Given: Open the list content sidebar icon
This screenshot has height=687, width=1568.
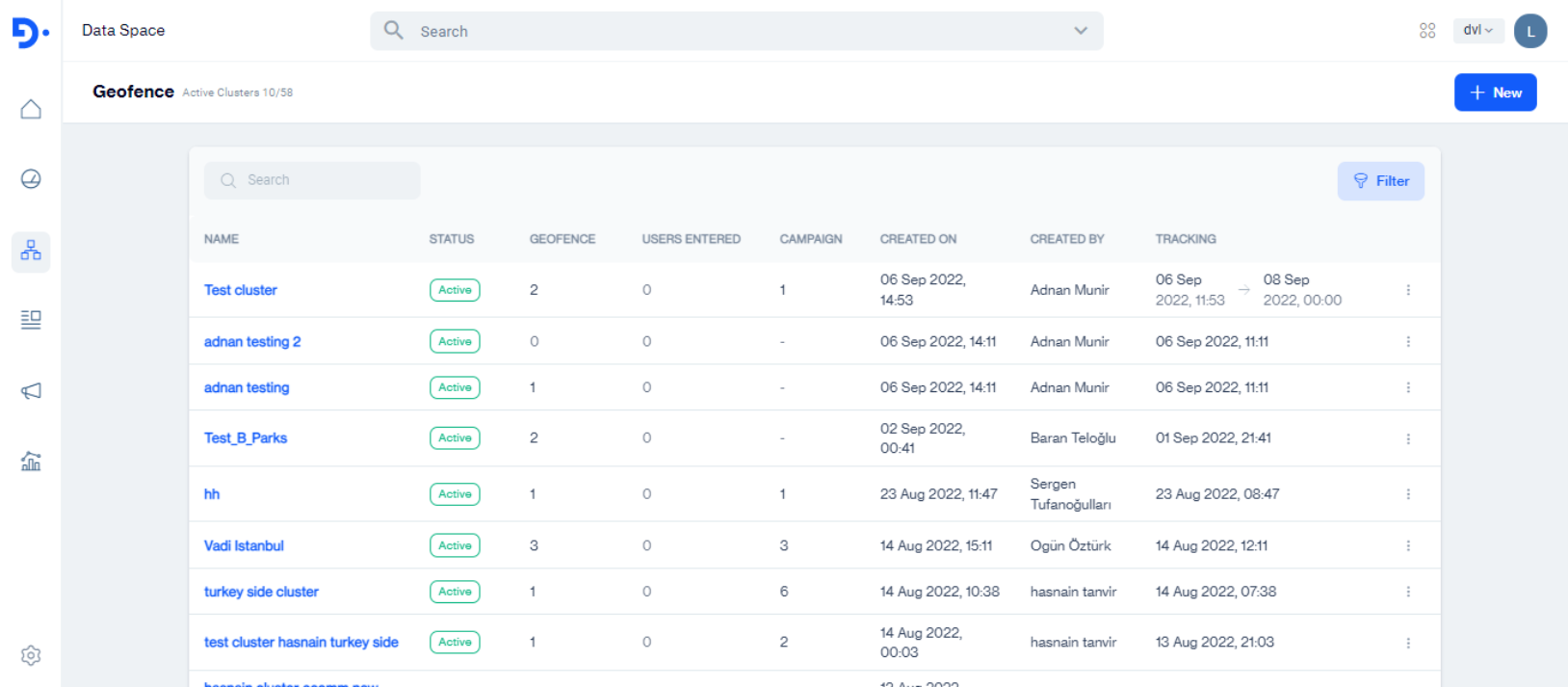Looking at the screenshot, I should point(31,320).
